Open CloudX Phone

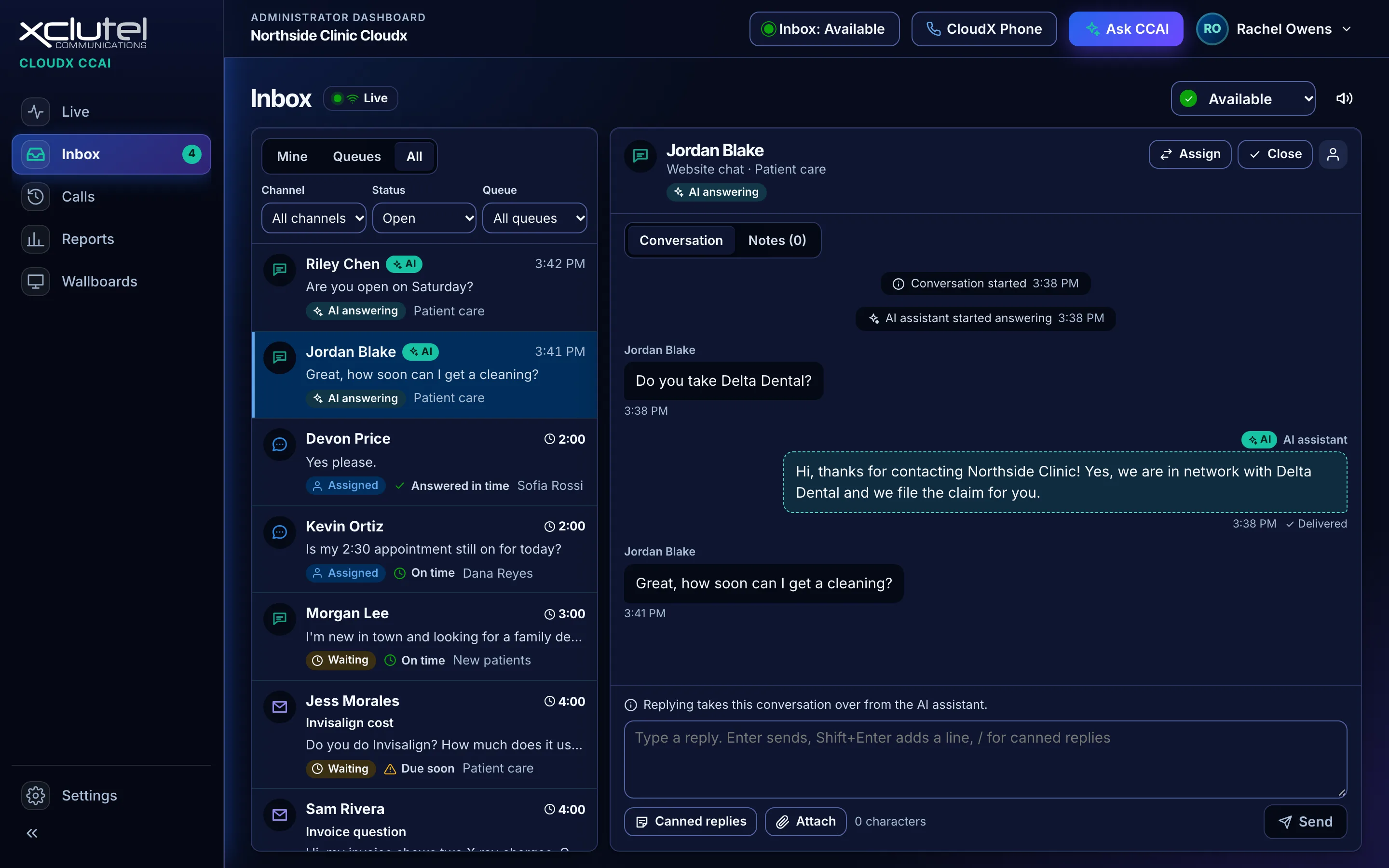click(x=984, y=29)
